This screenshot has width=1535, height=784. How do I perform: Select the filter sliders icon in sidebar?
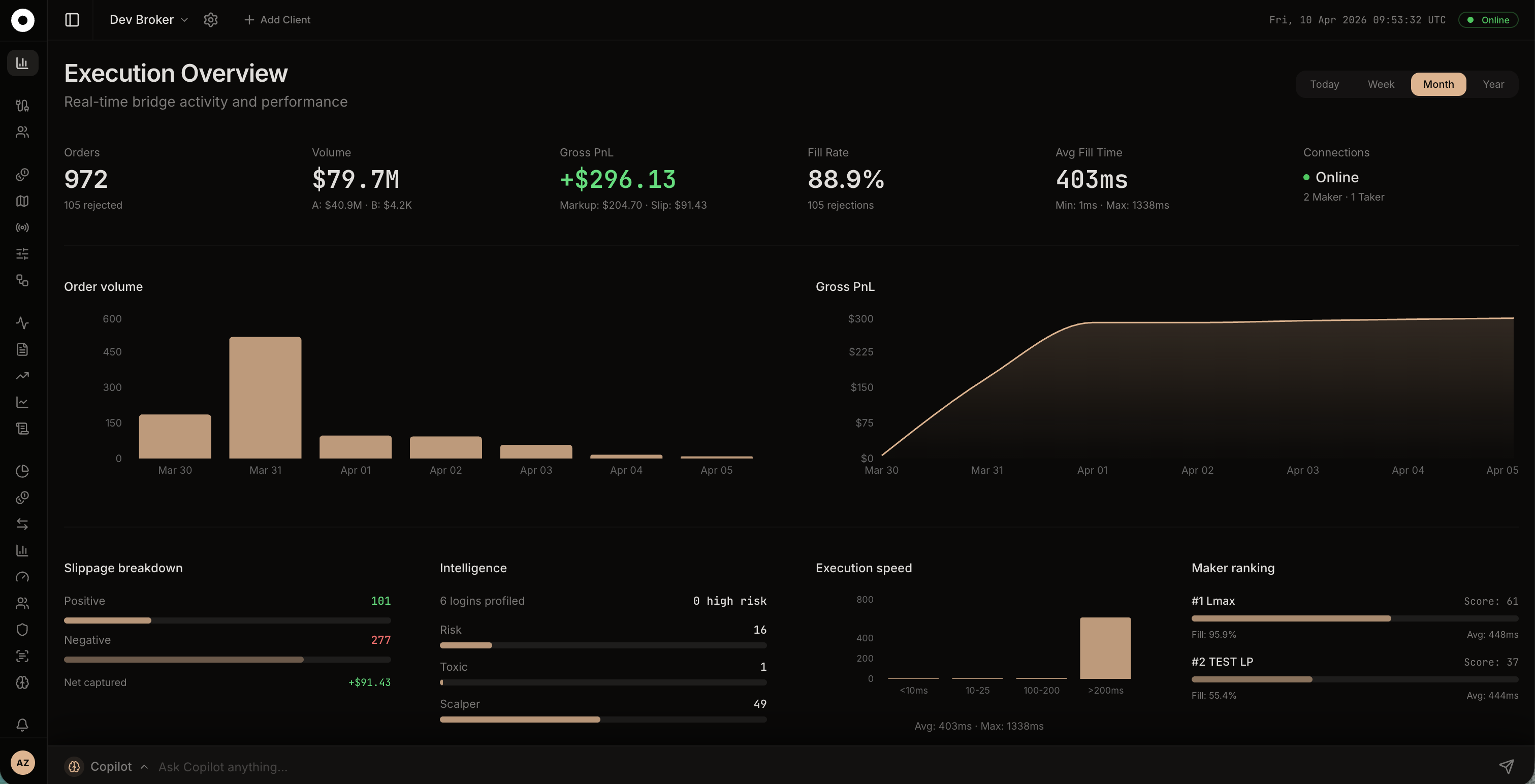point(22,253)
